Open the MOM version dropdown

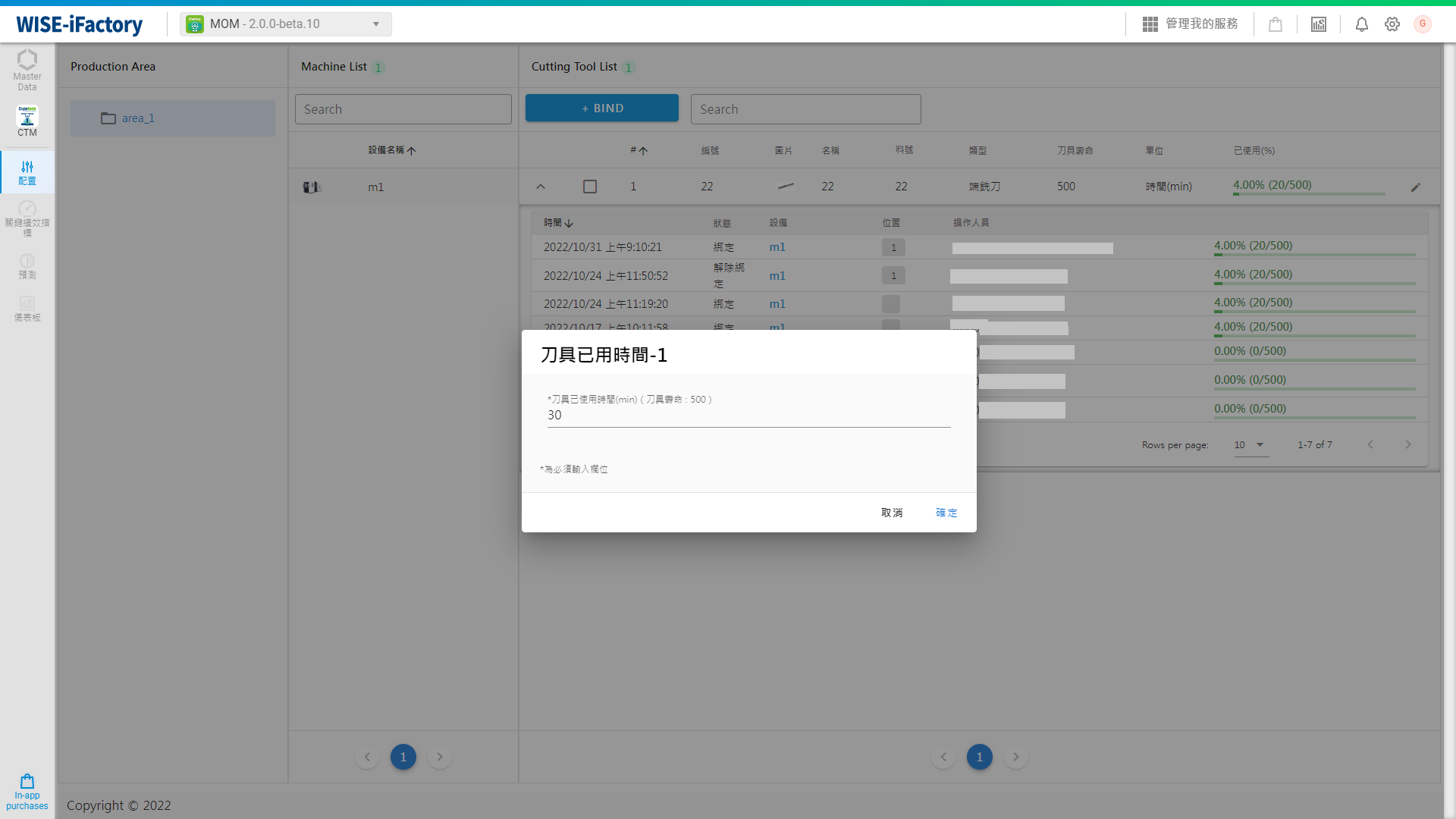click(x=285, y=24)
